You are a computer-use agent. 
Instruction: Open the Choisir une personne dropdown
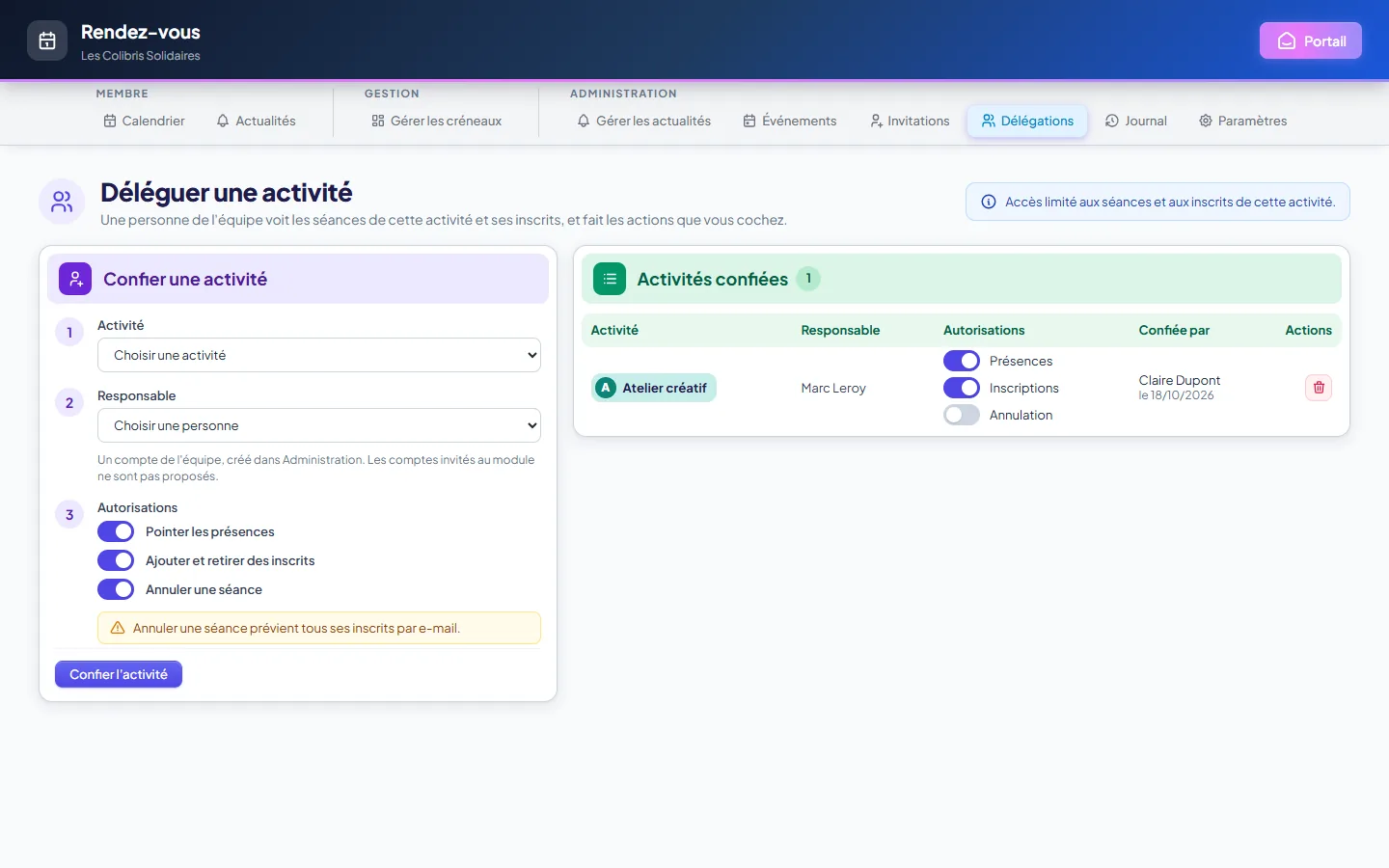(319, 425)
